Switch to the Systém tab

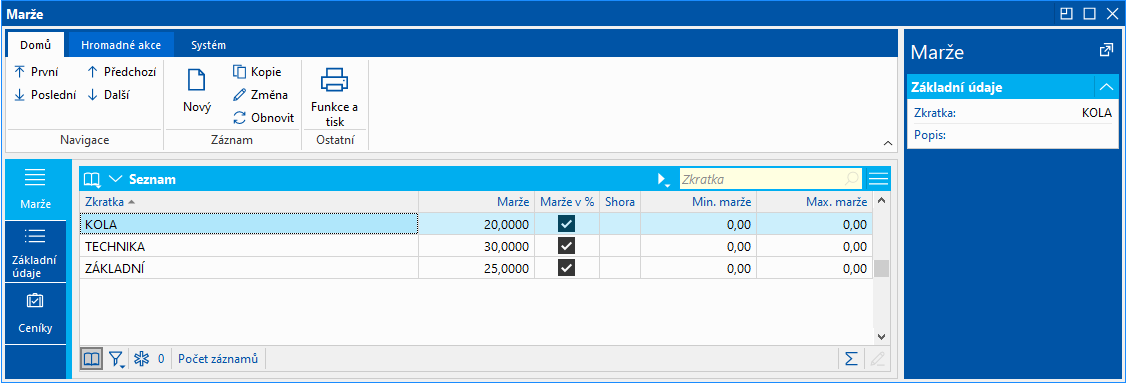click(209, 45)
